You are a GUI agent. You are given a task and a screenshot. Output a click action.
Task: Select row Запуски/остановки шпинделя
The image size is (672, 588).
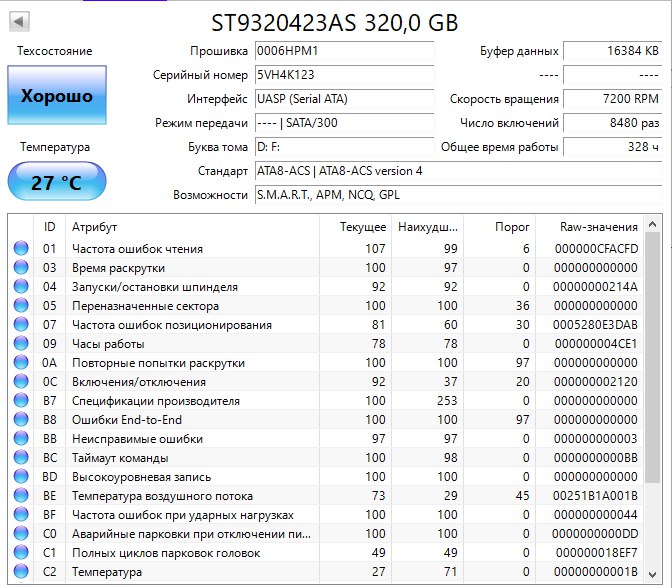(x=326, y=286)
